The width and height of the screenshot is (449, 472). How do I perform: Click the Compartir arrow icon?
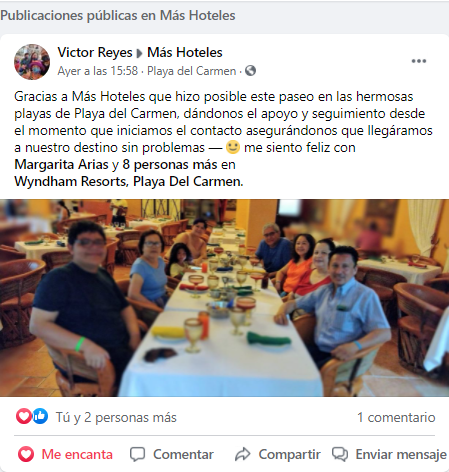point(243,454)
